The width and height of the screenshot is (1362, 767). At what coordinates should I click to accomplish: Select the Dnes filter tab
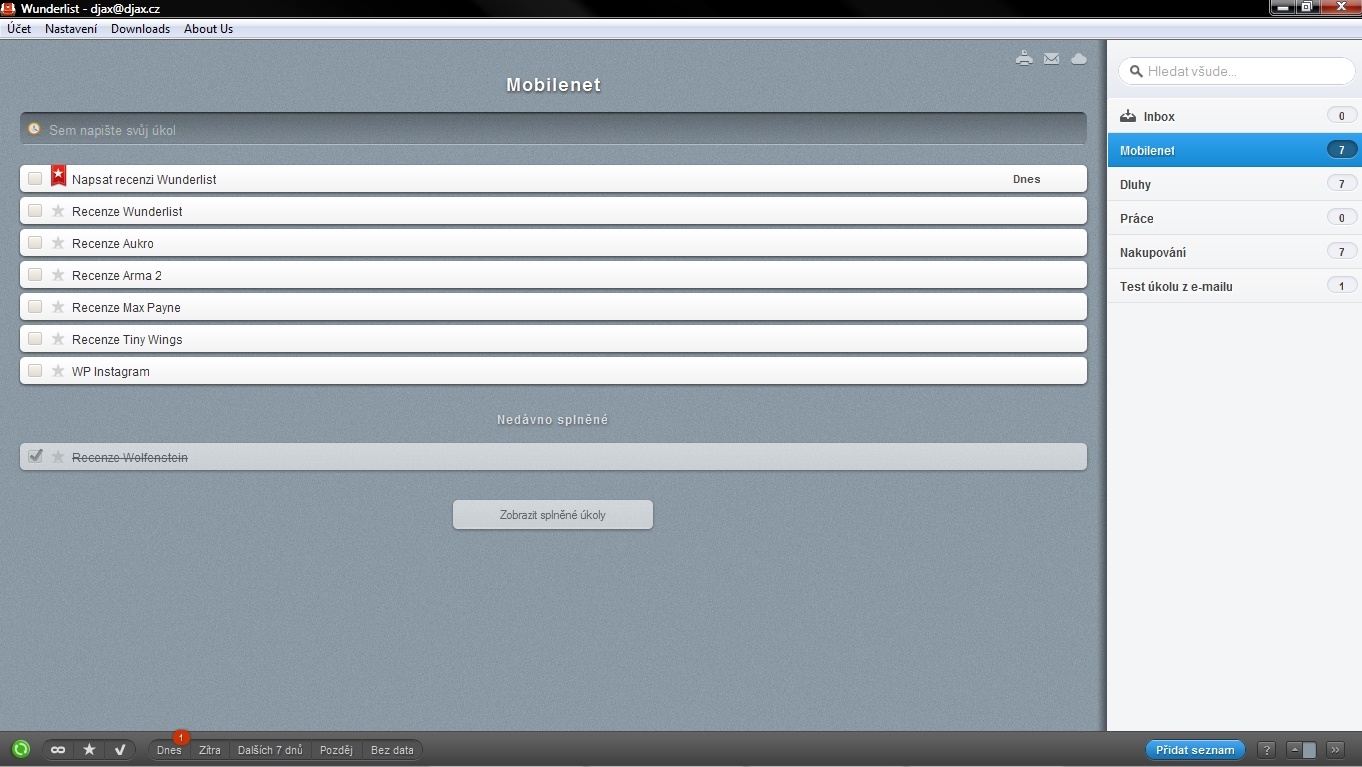(168, 749)
